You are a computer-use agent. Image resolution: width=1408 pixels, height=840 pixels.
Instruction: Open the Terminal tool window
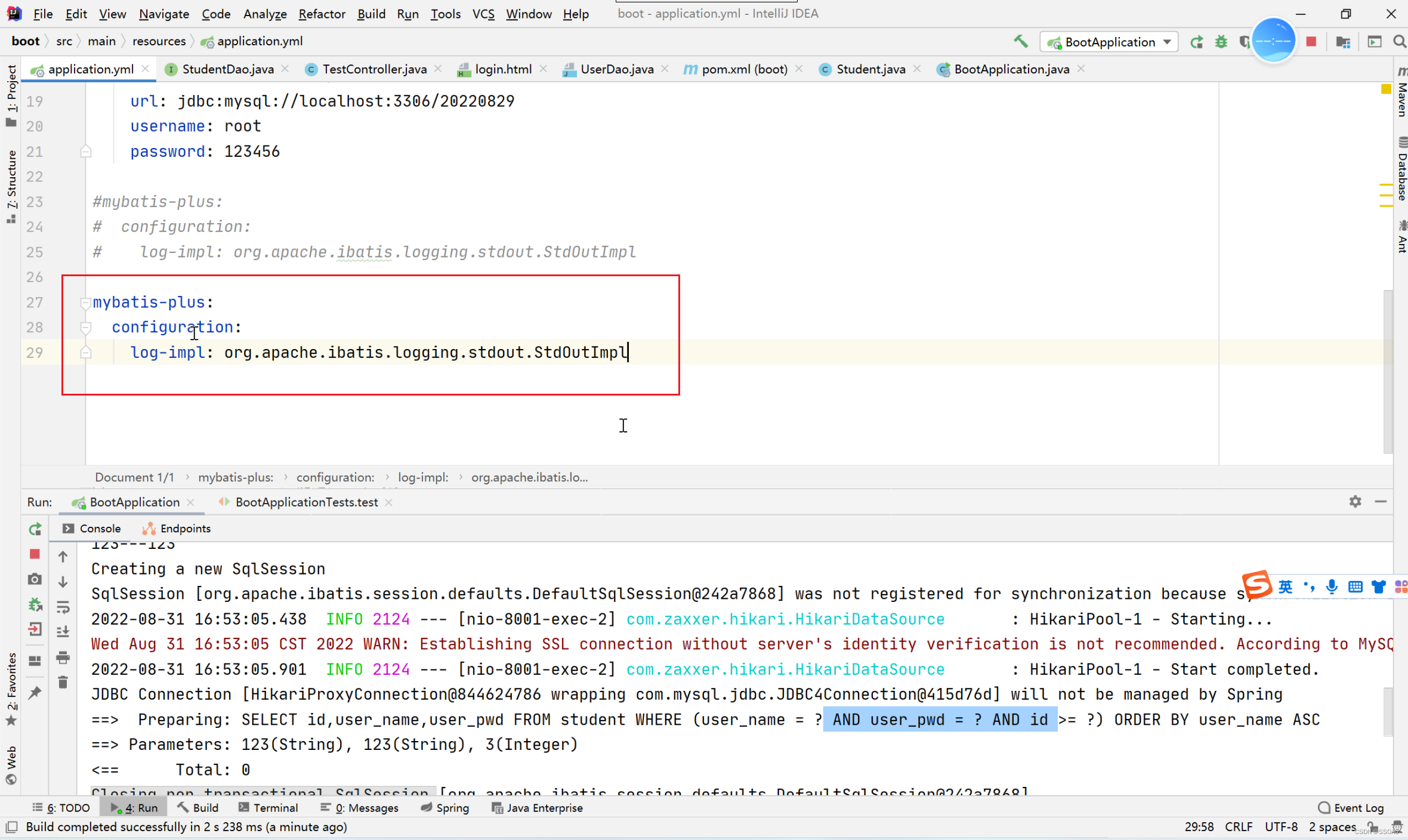(x=268, y=808)
